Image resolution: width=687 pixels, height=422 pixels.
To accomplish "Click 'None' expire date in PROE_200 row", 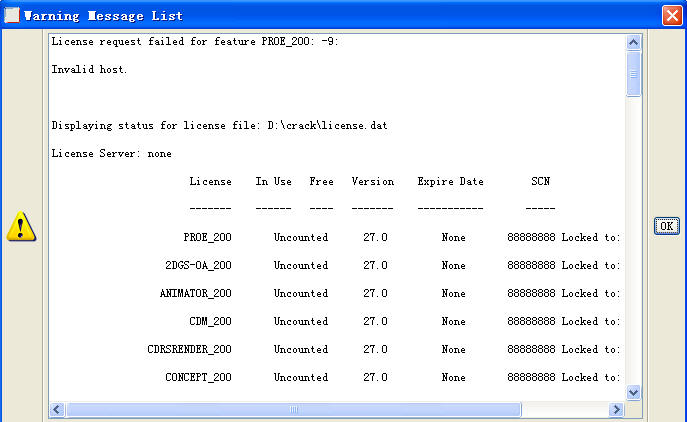I will [453, 238].
